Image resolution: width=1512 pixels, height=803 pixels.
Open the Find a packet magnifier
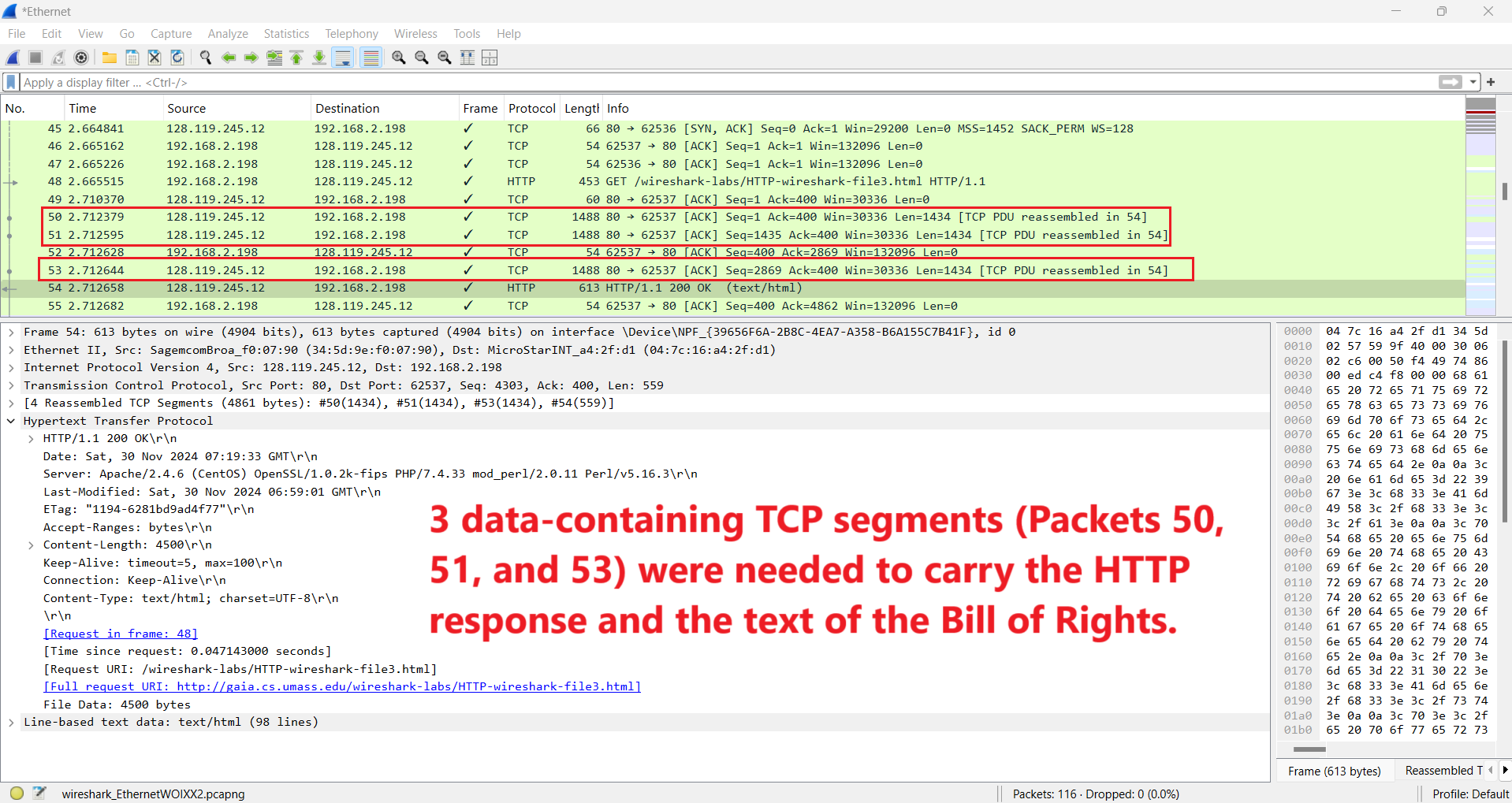click(206, 58)
